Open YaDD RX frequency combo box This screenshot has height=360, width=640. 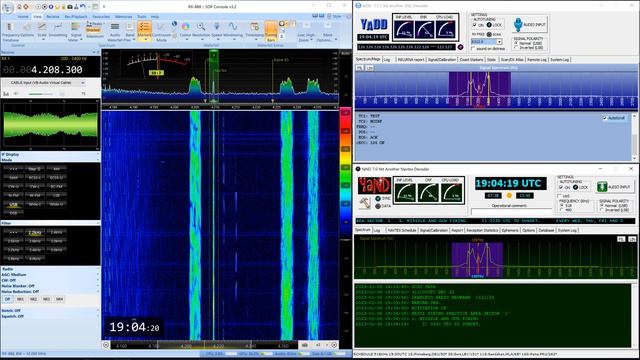[487, 42]
